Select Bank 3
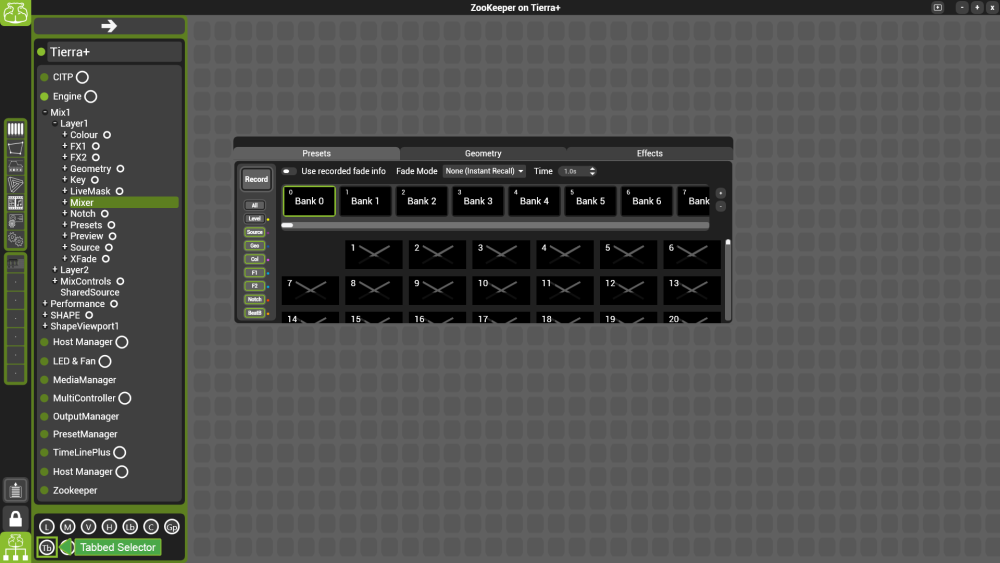Viewport: 1000px width, 563px height. 478,201
